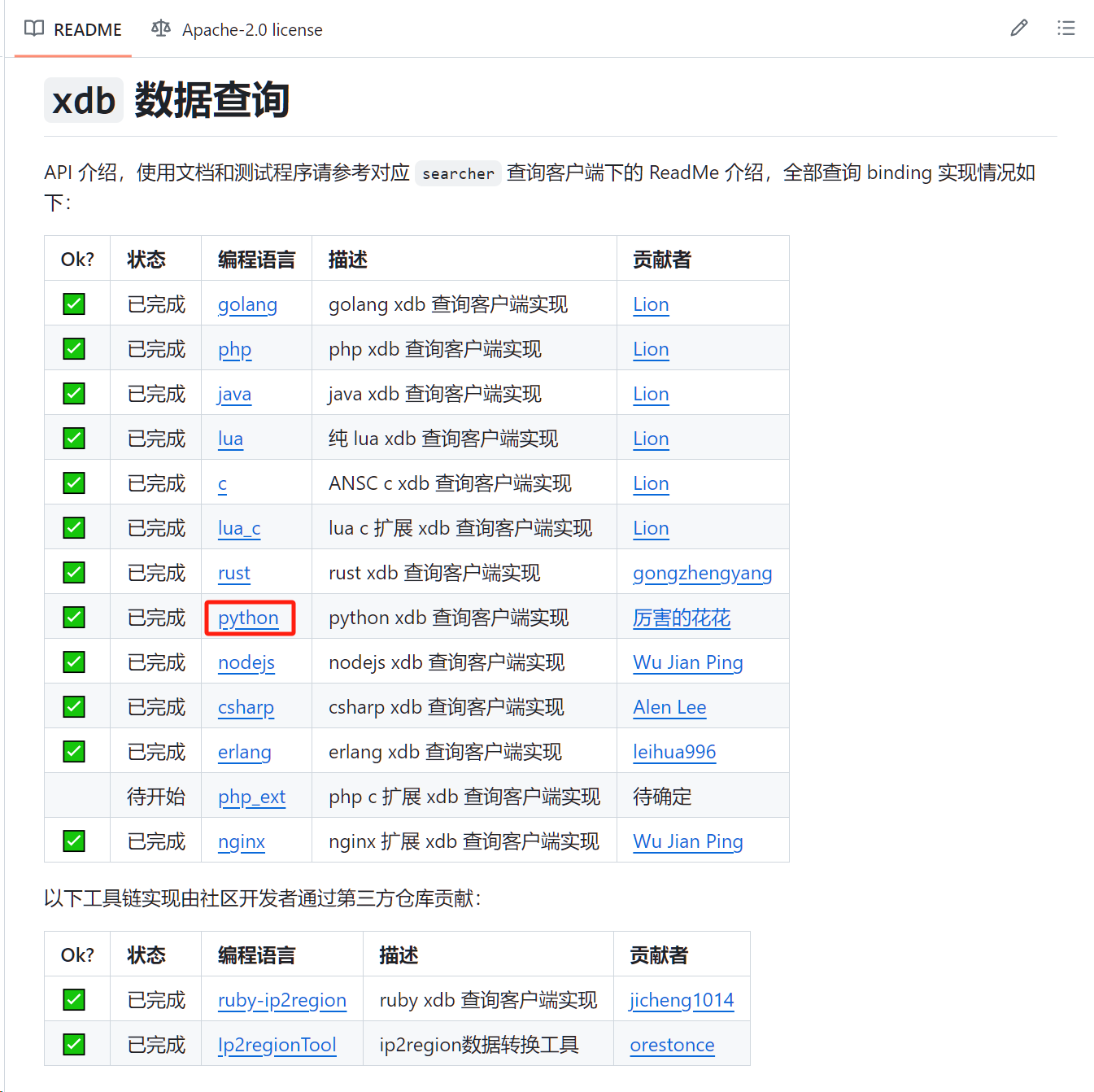Click the green checkmark in the nginx row
Image resolution: width=1094 pixels, height=1092 pixels.
click(74, 841)
